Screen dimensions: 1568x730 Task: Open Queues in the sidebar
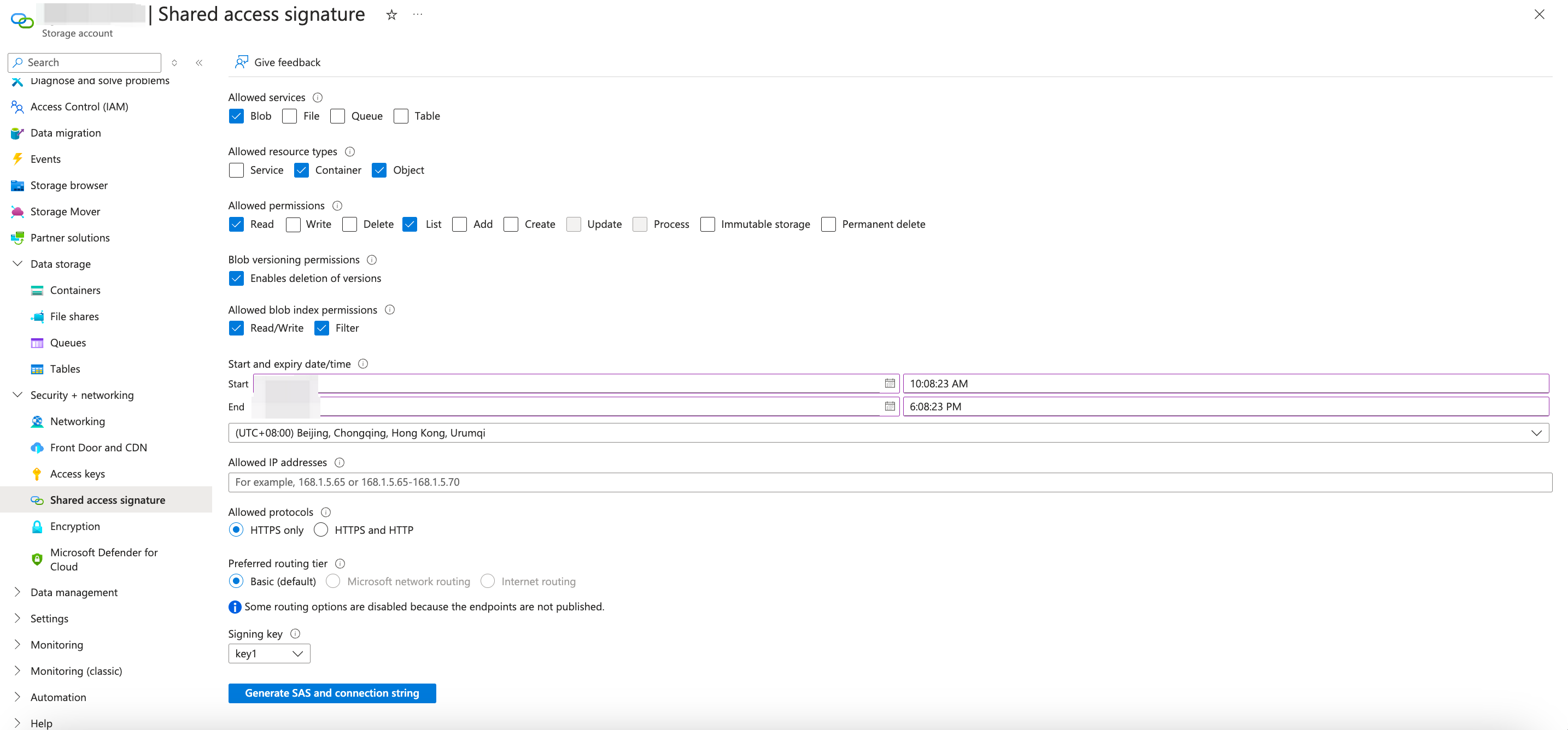tap(68, 343)
